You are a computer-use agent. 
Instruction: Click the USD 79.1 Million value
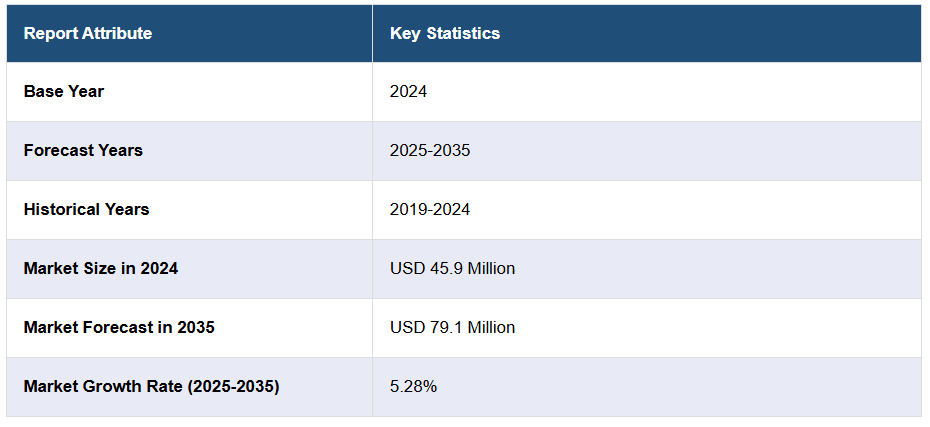[452, 327]
